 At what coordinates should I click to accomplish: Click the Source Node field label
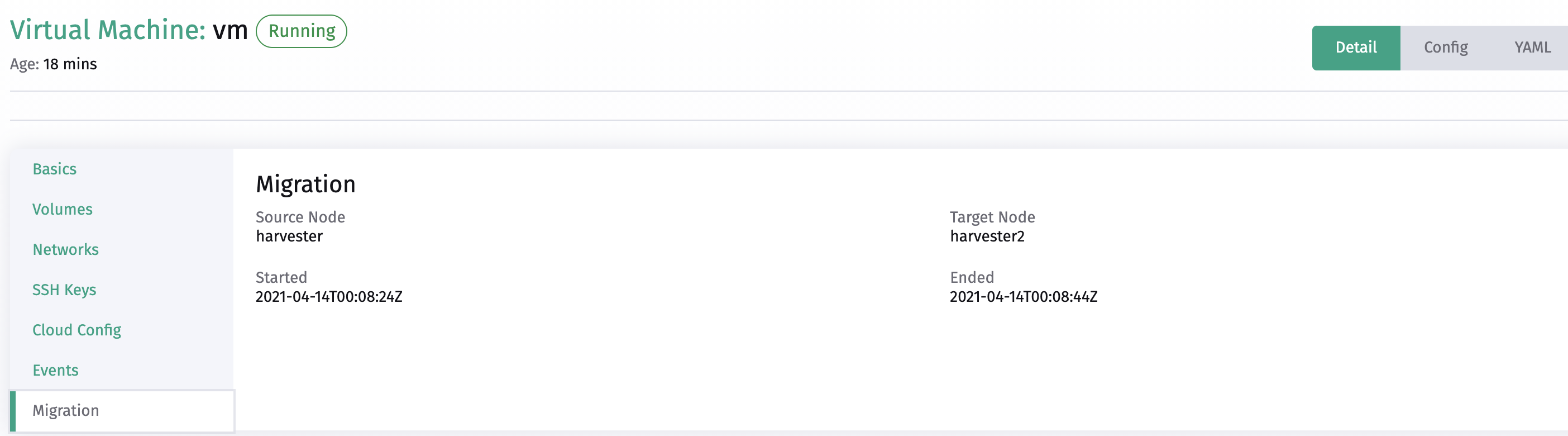pos(300,217)
